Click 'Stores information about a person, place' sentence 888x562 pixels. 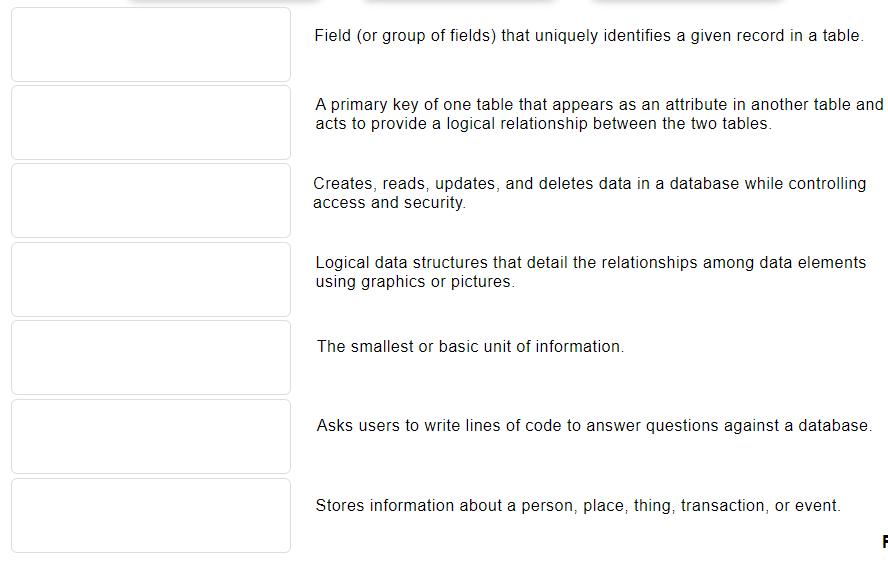pos(578,505)
